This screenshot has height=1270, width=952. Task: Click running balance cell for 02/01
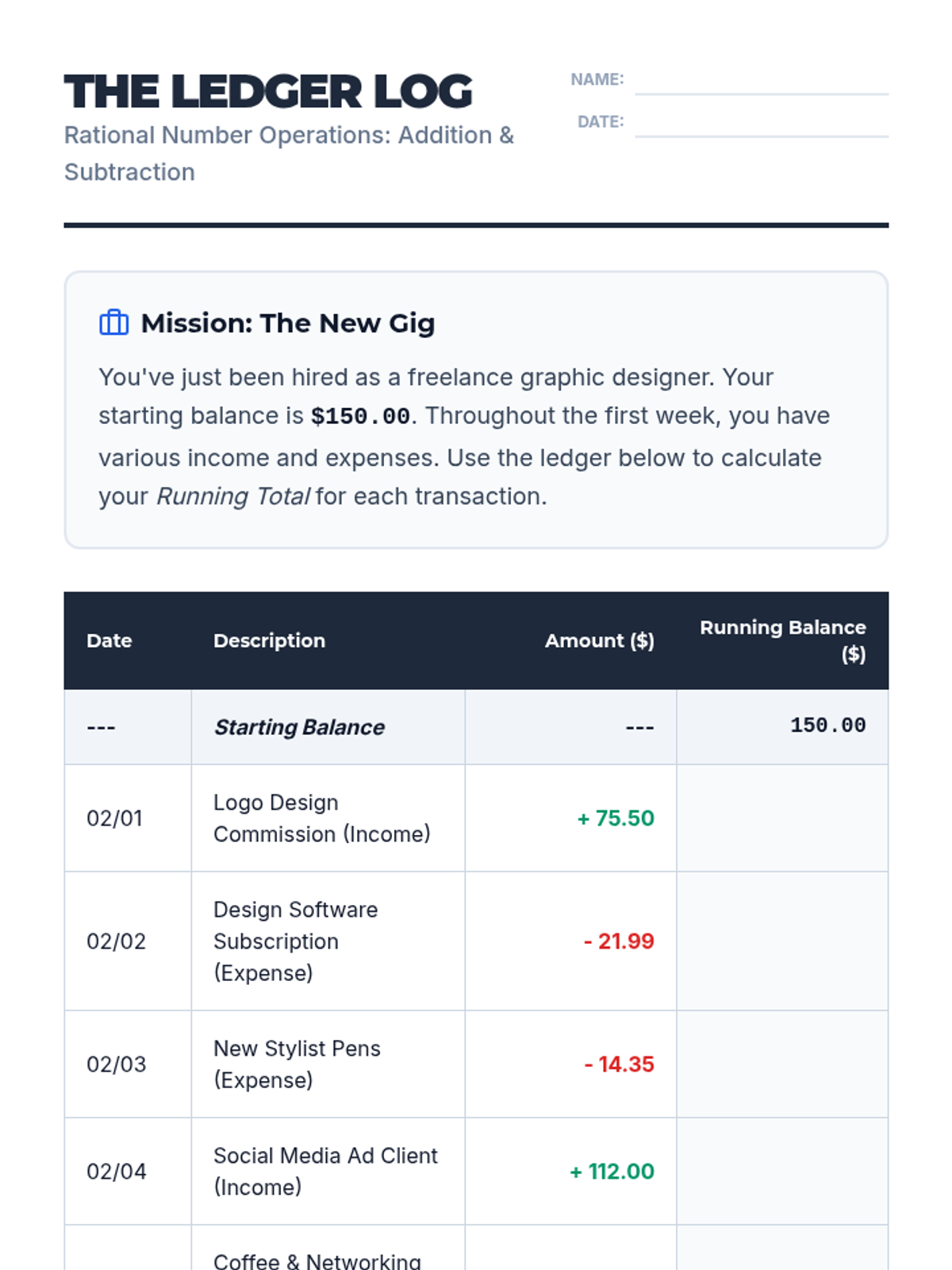click(782, 818)
